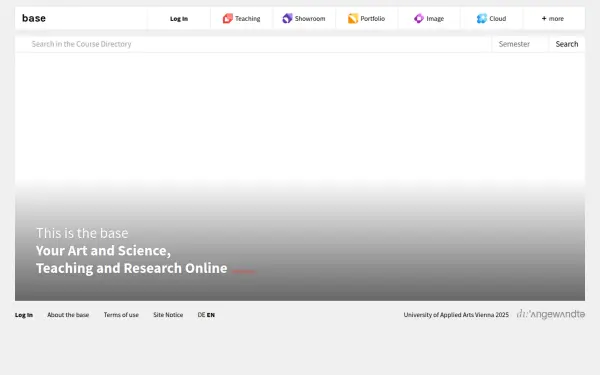
Task: Click the Search button
Action: click(567, 44)
